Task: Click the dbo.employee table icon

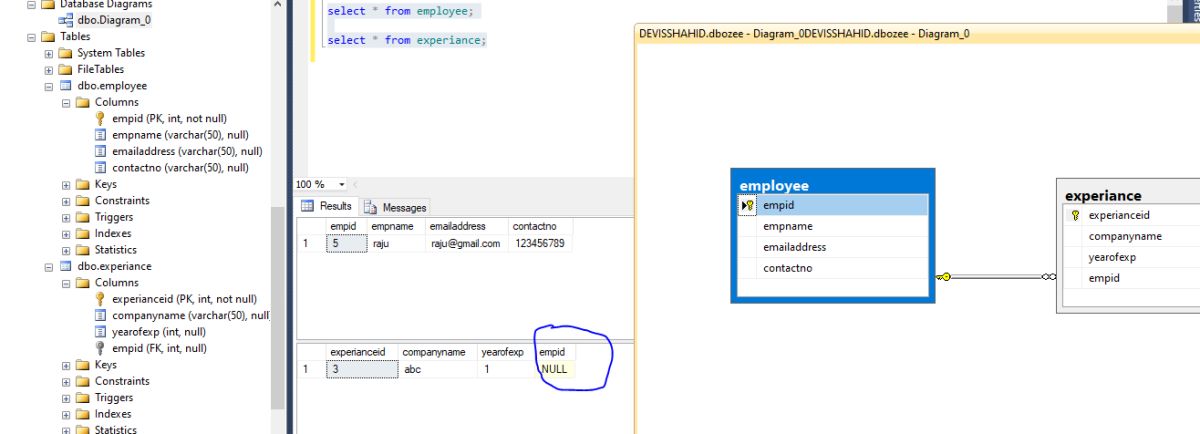Action: click(66, 86)
